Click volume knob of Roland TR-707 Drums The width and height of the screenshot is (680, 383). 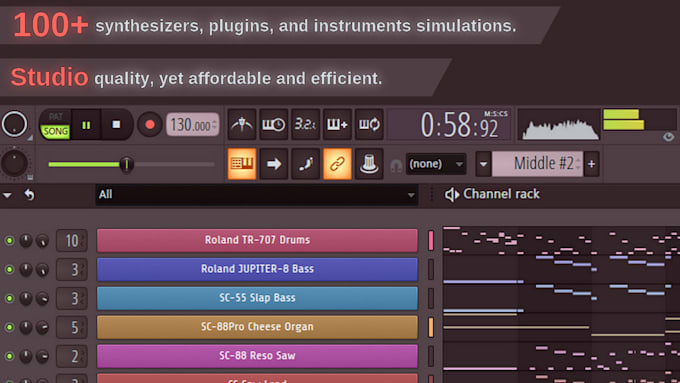(x=42, y=240)
